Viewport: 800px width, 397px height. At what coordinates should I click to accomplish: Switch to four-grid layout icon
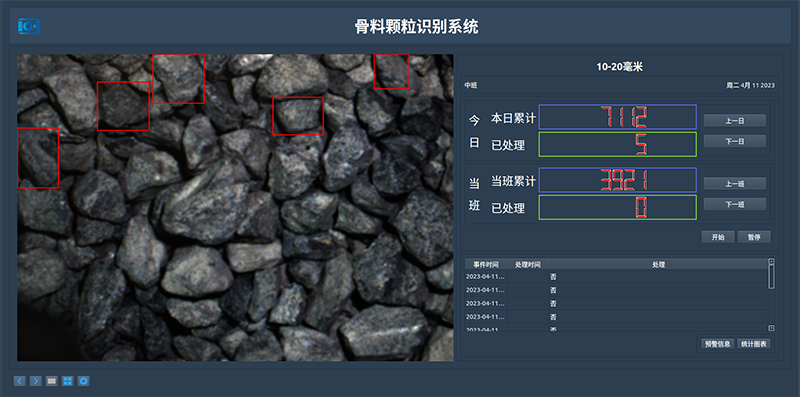pos(67,381)
